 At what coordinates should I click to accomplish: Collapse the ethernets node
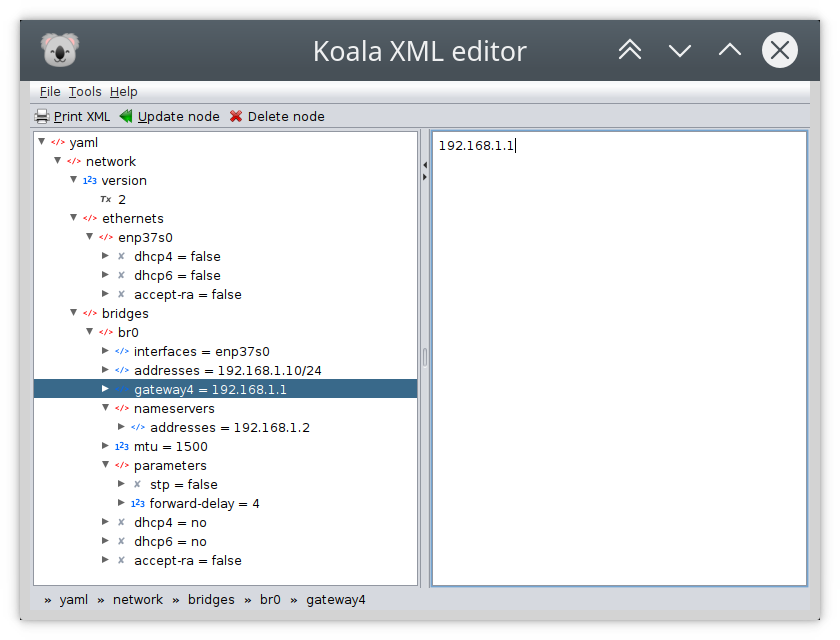pos(74,218)
